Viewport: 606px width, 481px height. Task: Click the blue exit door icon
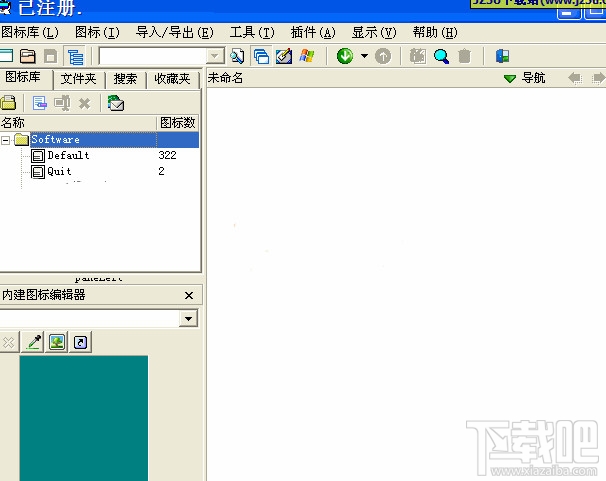[502, 56]
